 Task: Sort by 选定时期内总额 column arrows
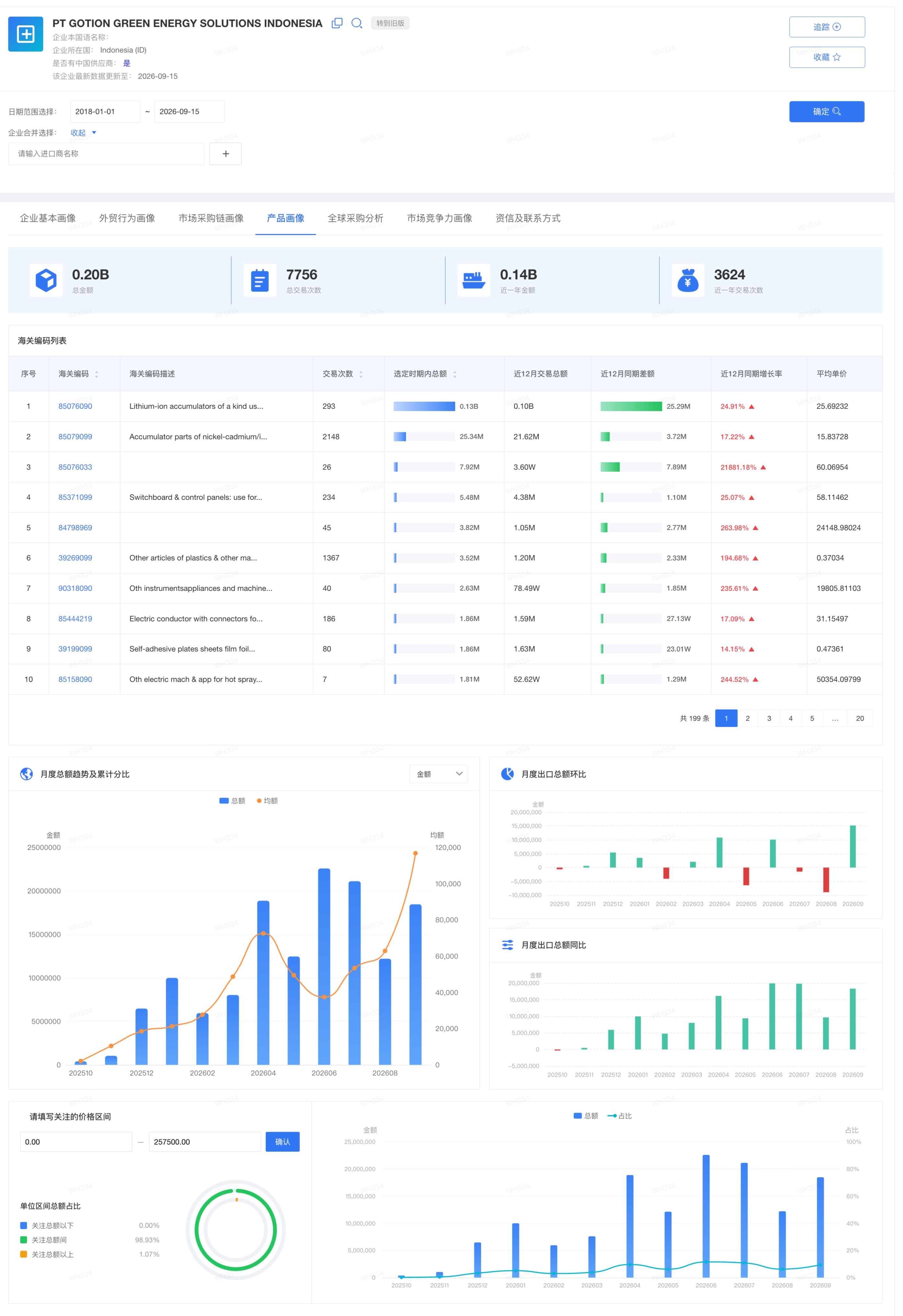pos(455,374)
